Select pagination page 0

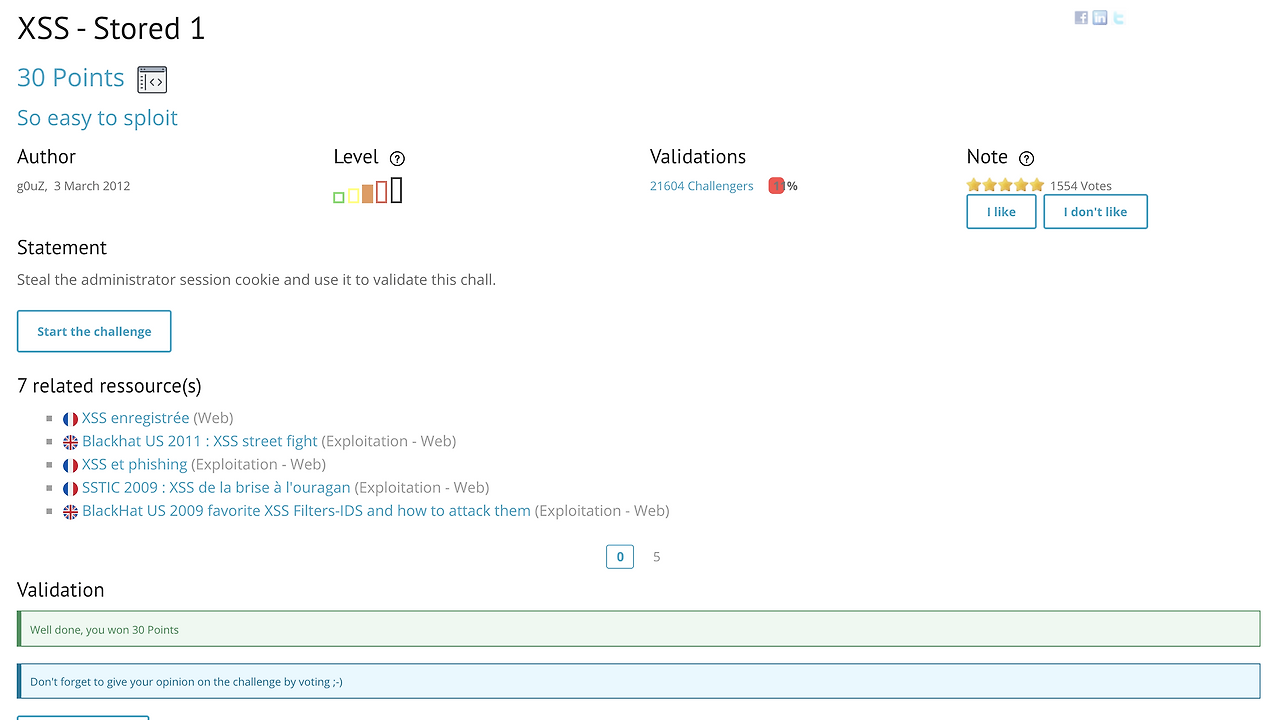coord(619,556)
